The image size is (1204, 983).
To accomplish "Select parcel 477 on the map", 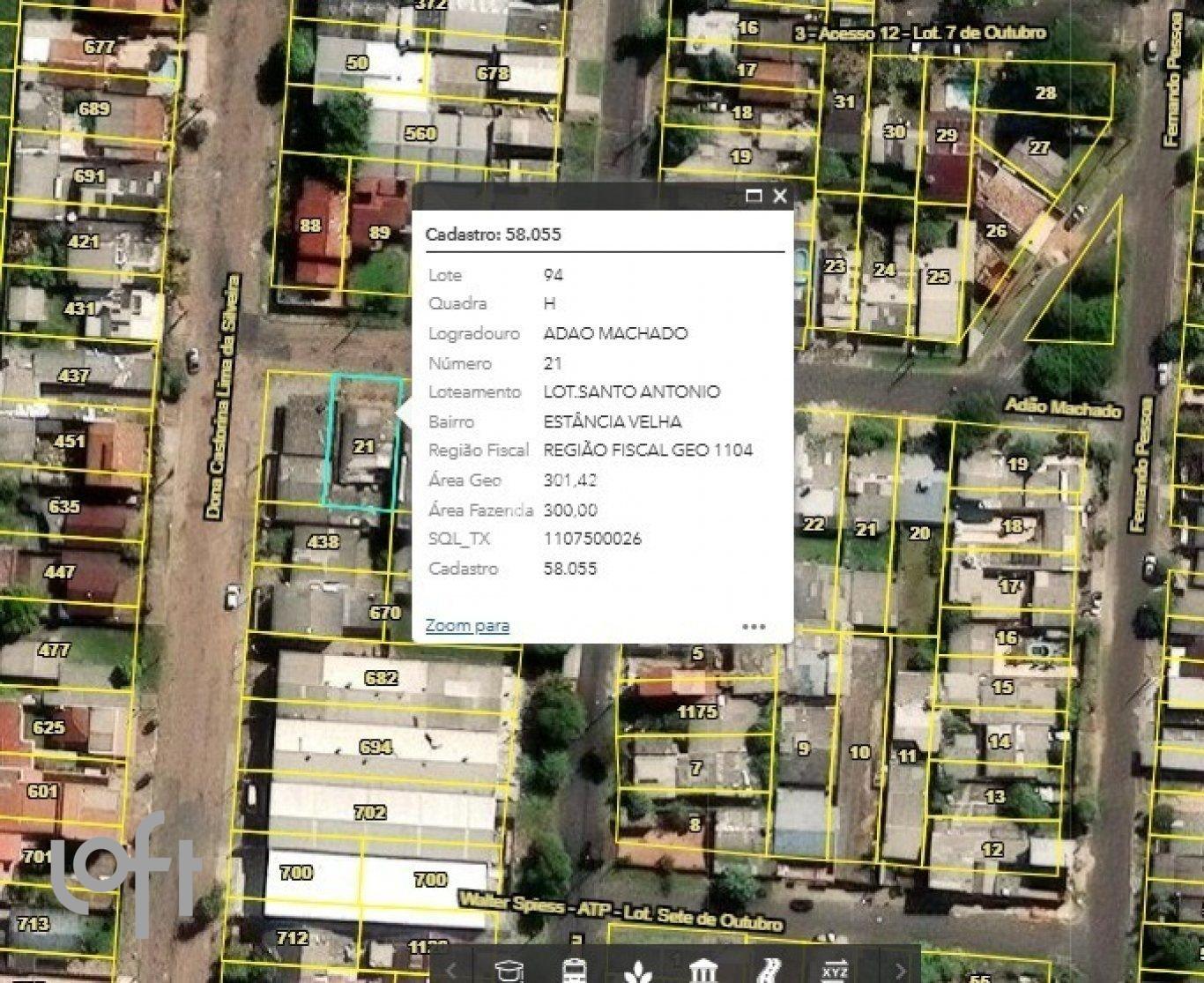I will (54, 650).
